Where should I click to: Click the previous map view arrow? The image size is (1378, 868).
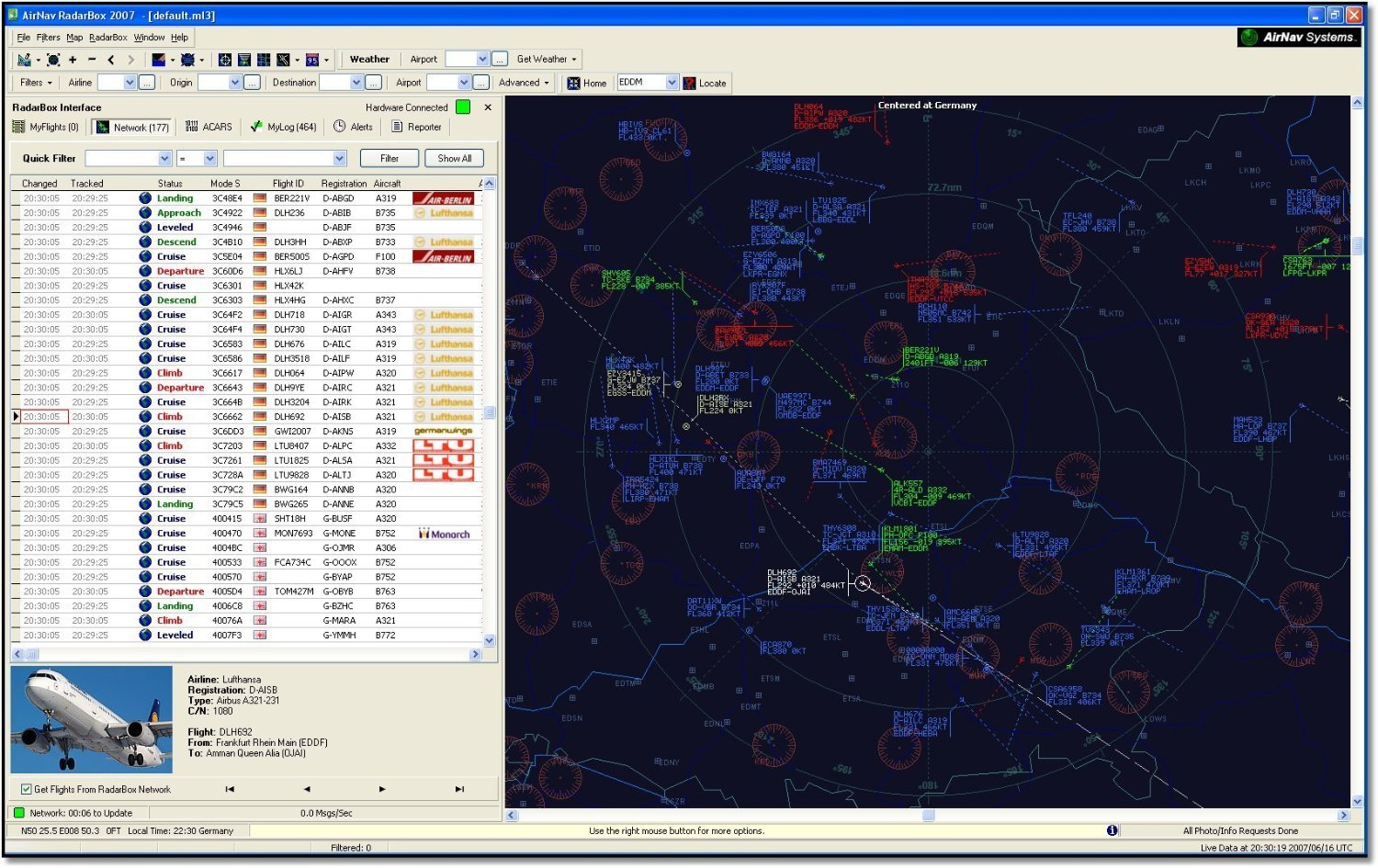111,60
